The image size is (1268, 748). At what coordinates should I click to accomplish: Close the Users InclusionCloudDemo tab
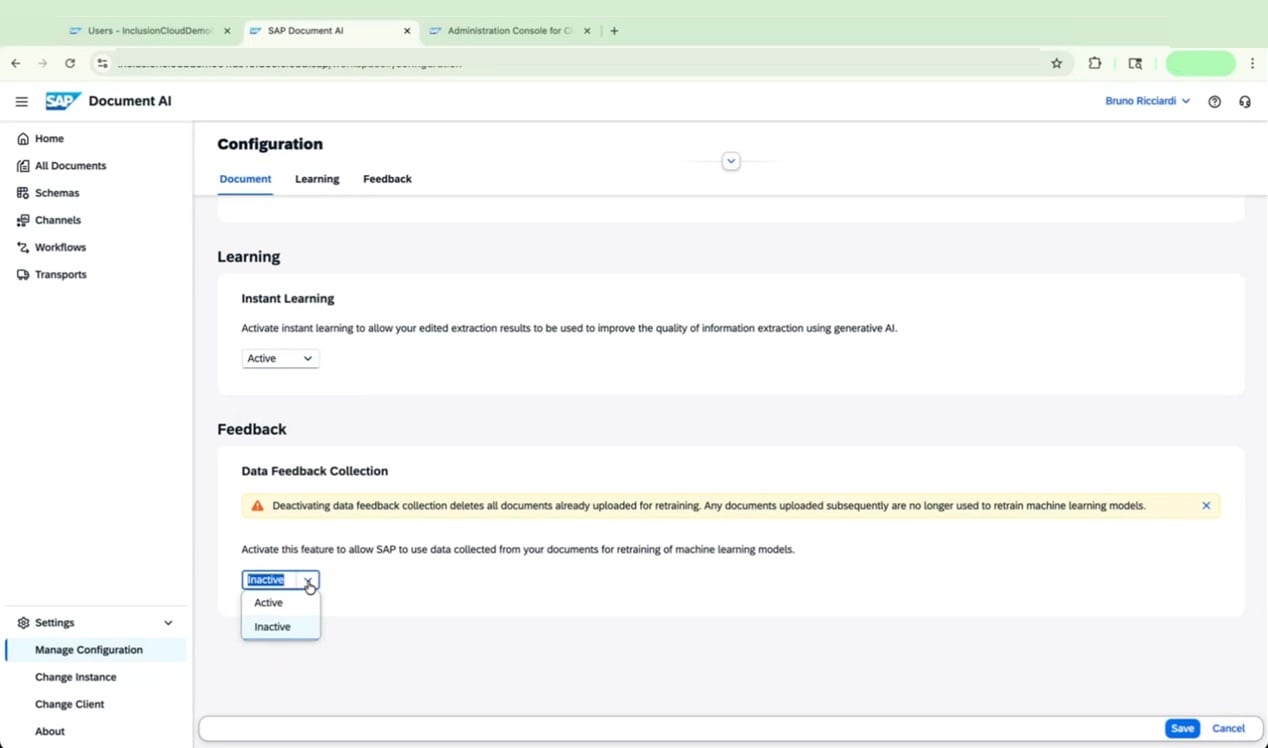(227, 31)
